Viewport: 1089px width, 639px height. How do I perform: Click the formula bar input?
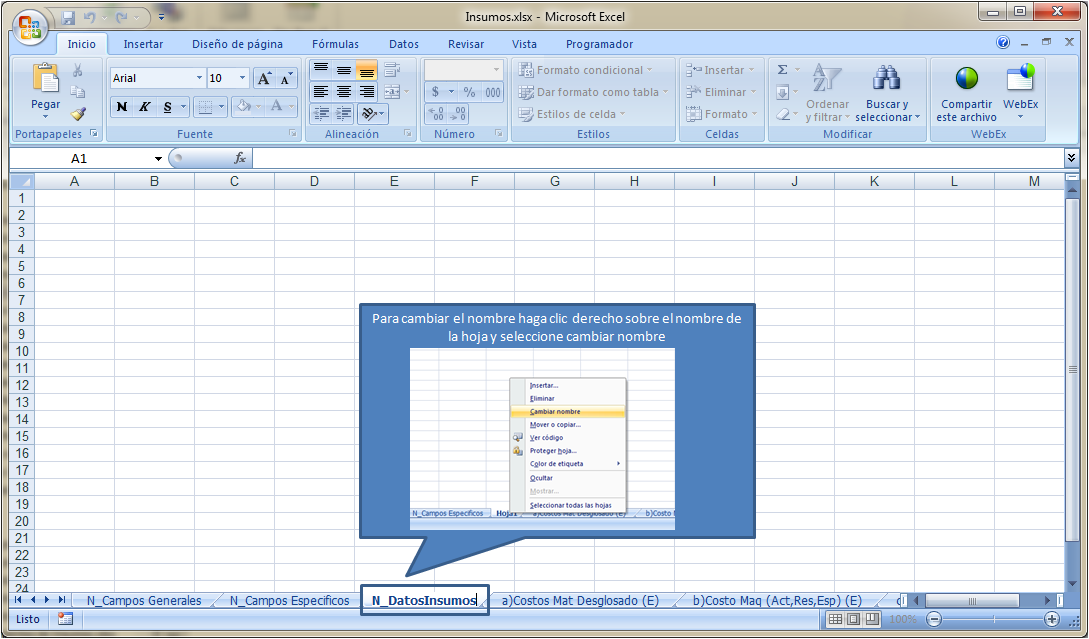click(x=658, y=159)
